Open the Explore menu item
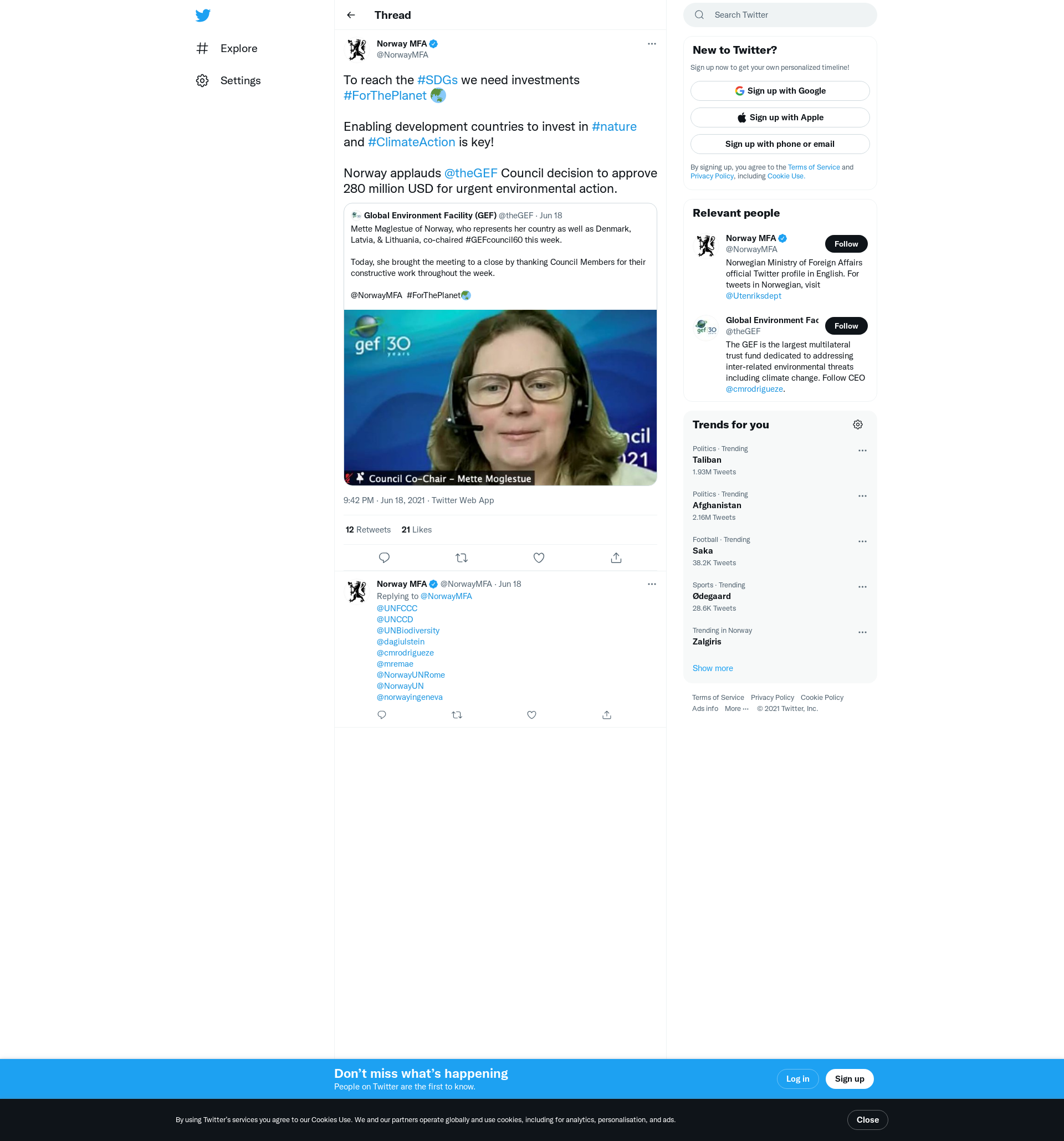This screenshot has height=1141, width=1064. (x=238, y=49)
